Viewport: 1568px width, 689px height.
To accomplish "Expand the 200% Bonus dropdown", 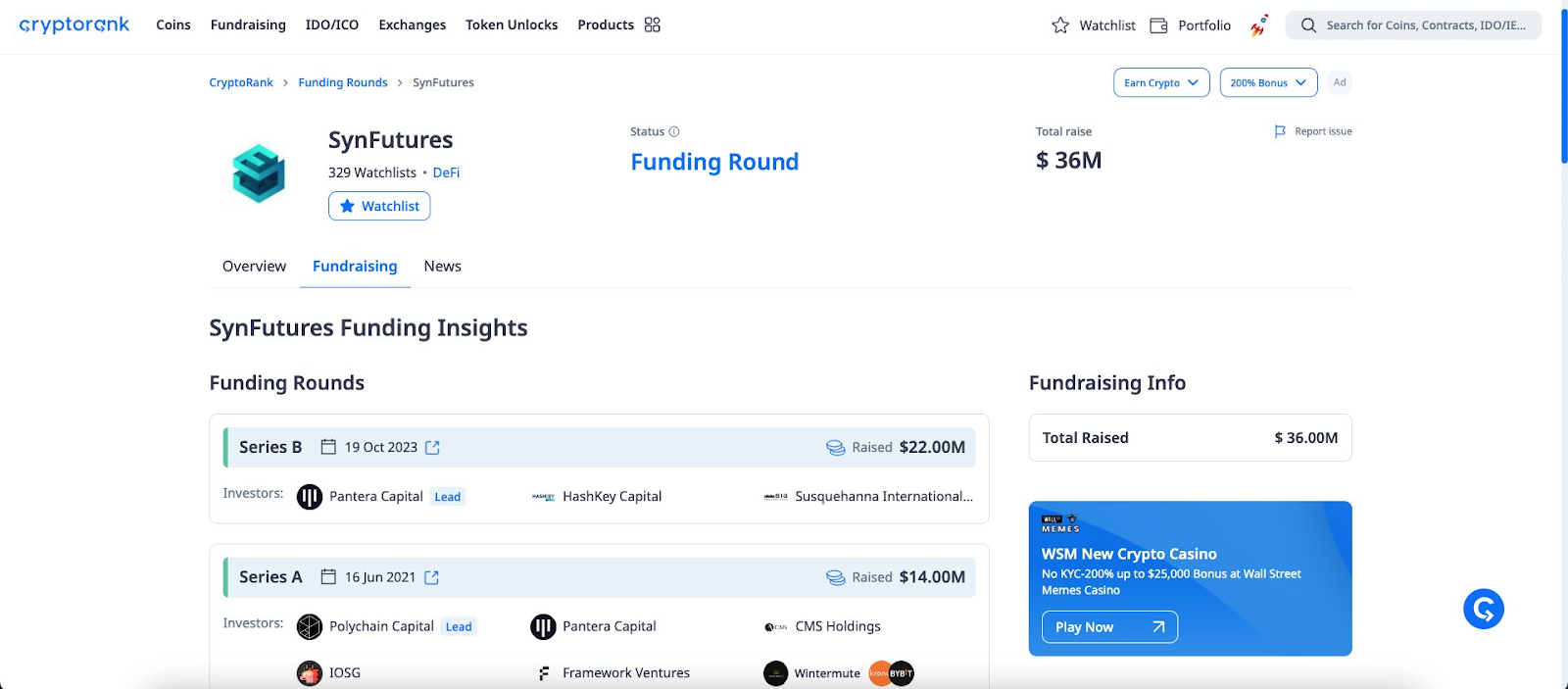I will [x=1268, y=82].
